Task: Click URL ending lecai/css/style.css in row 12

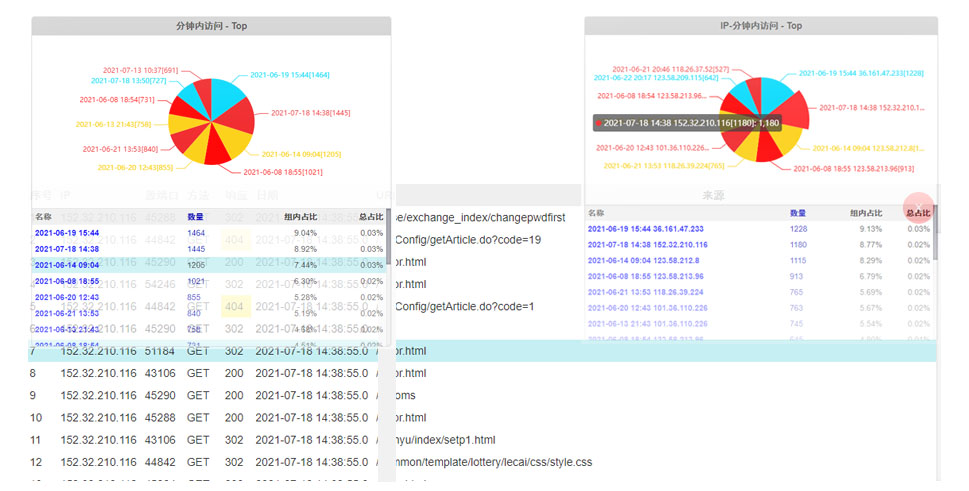Action: (494, 462)
